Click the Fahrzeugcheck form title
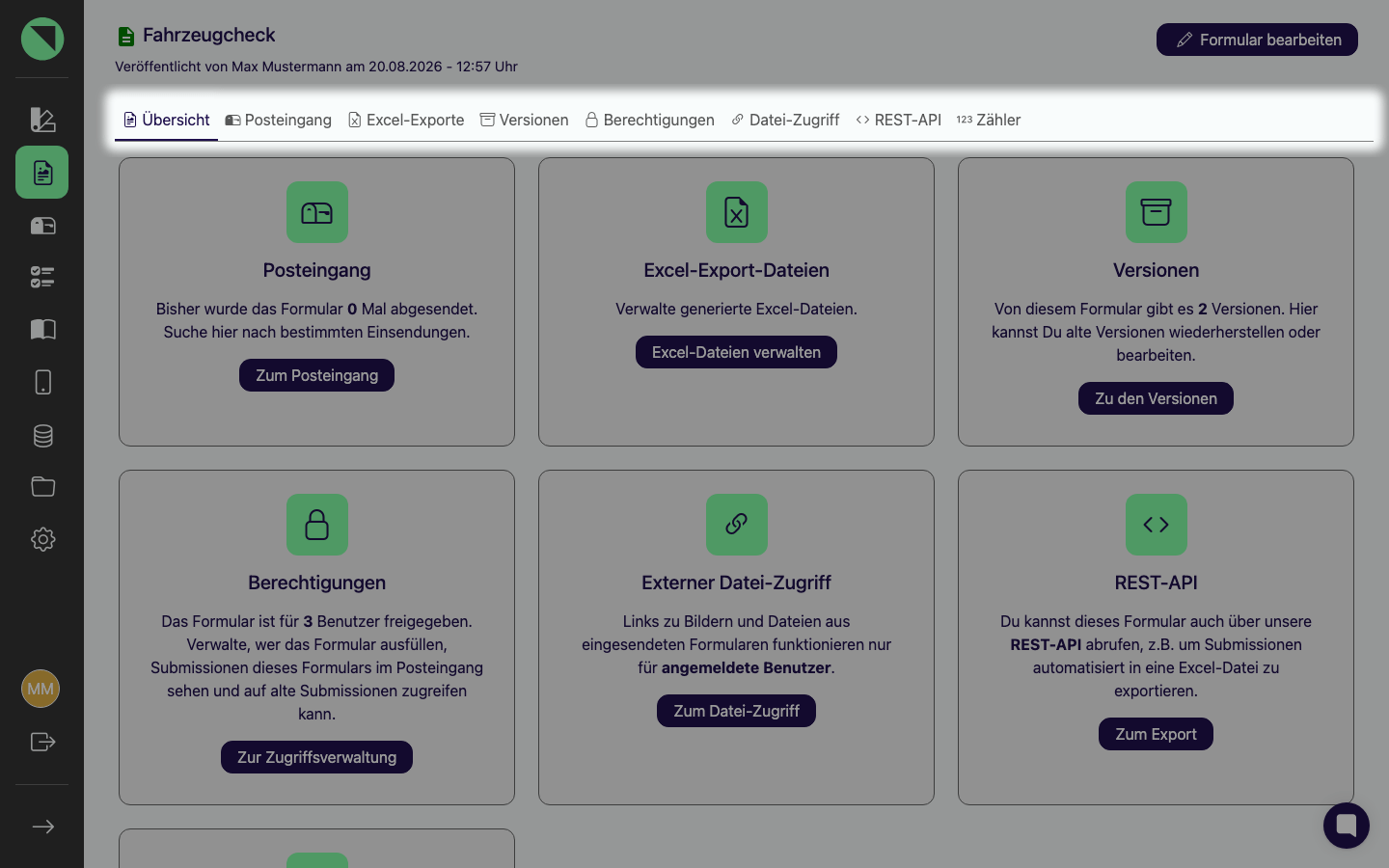This screenshot has width=1389, height=868. pos(209,35)
